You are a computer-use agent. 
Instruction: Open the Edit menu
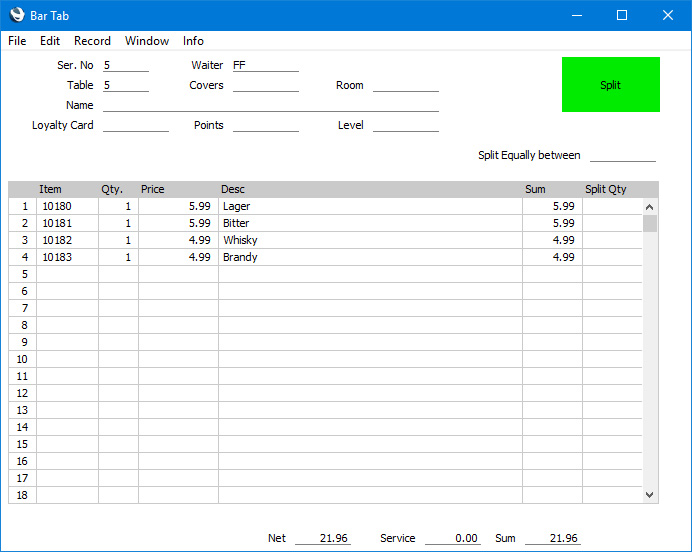pyautogui.click(x=50, y=41)
